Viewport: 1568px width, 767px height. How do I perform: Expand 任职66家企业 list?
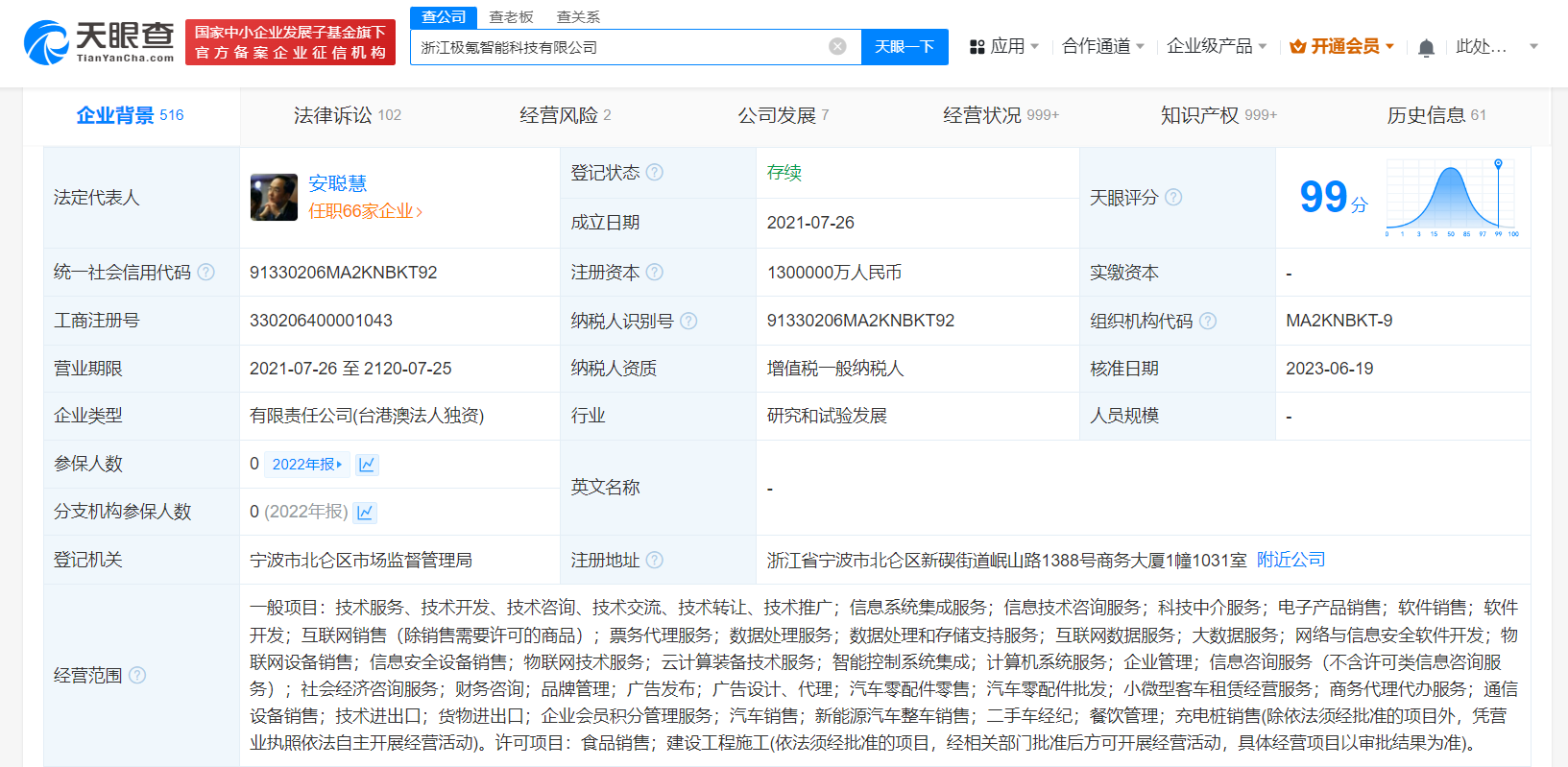pyautogui.click(x=365, y=211)
